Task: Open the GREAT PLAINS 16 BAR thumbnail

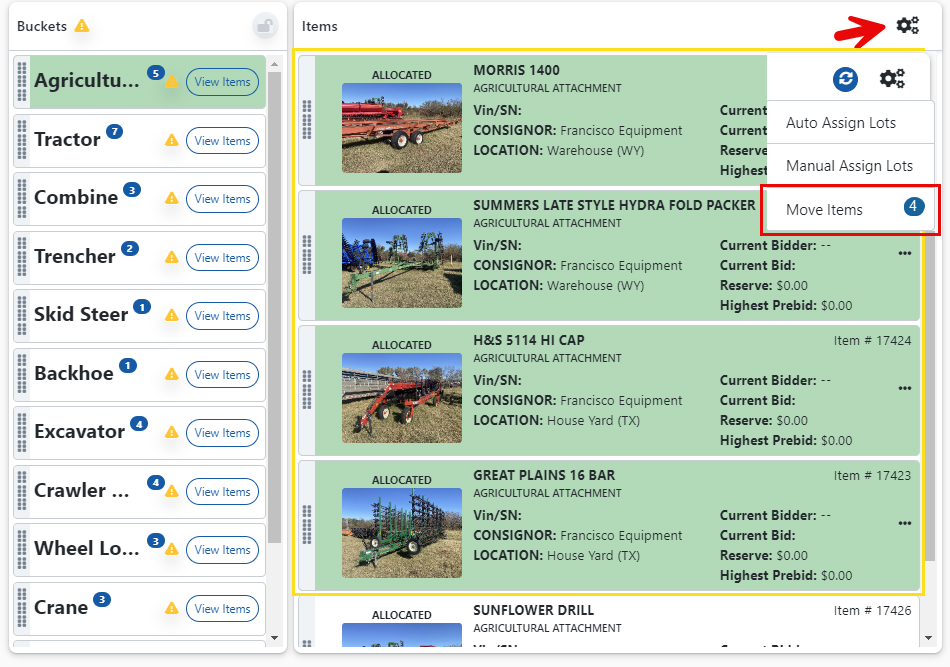Action: point(402,533)
